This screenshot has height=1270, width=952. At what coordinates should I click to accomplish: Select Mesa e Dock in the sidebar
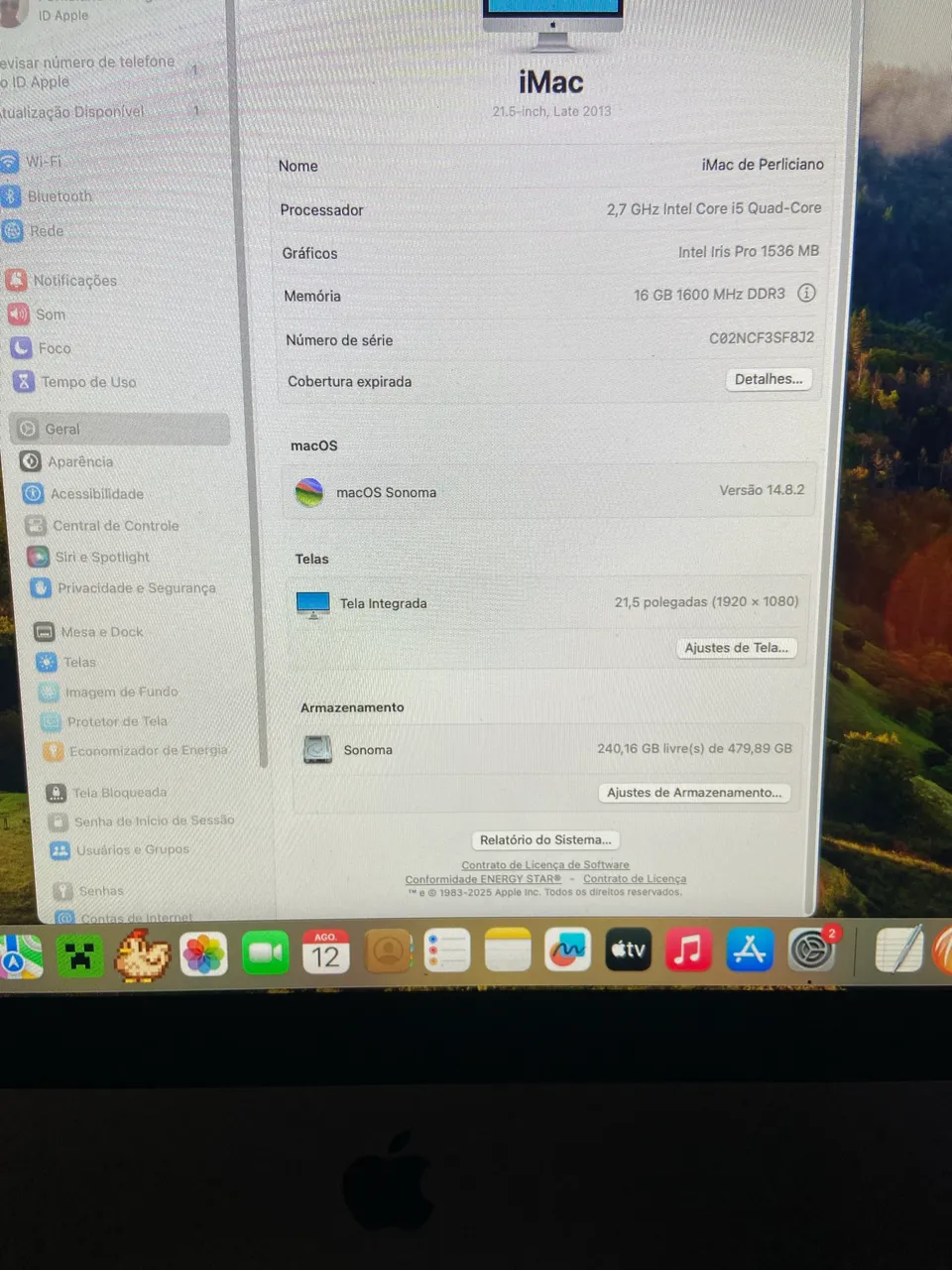[x=88, y=631]
